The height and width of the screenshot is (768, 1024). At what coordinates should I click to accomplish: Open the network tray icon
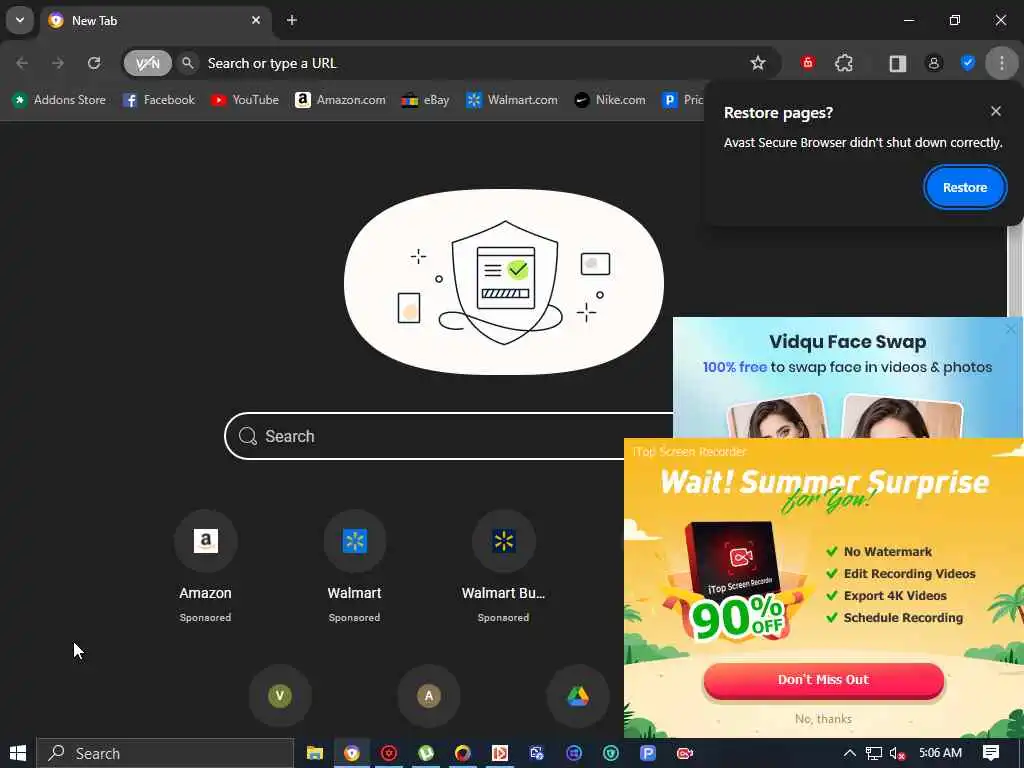[874, 754]
